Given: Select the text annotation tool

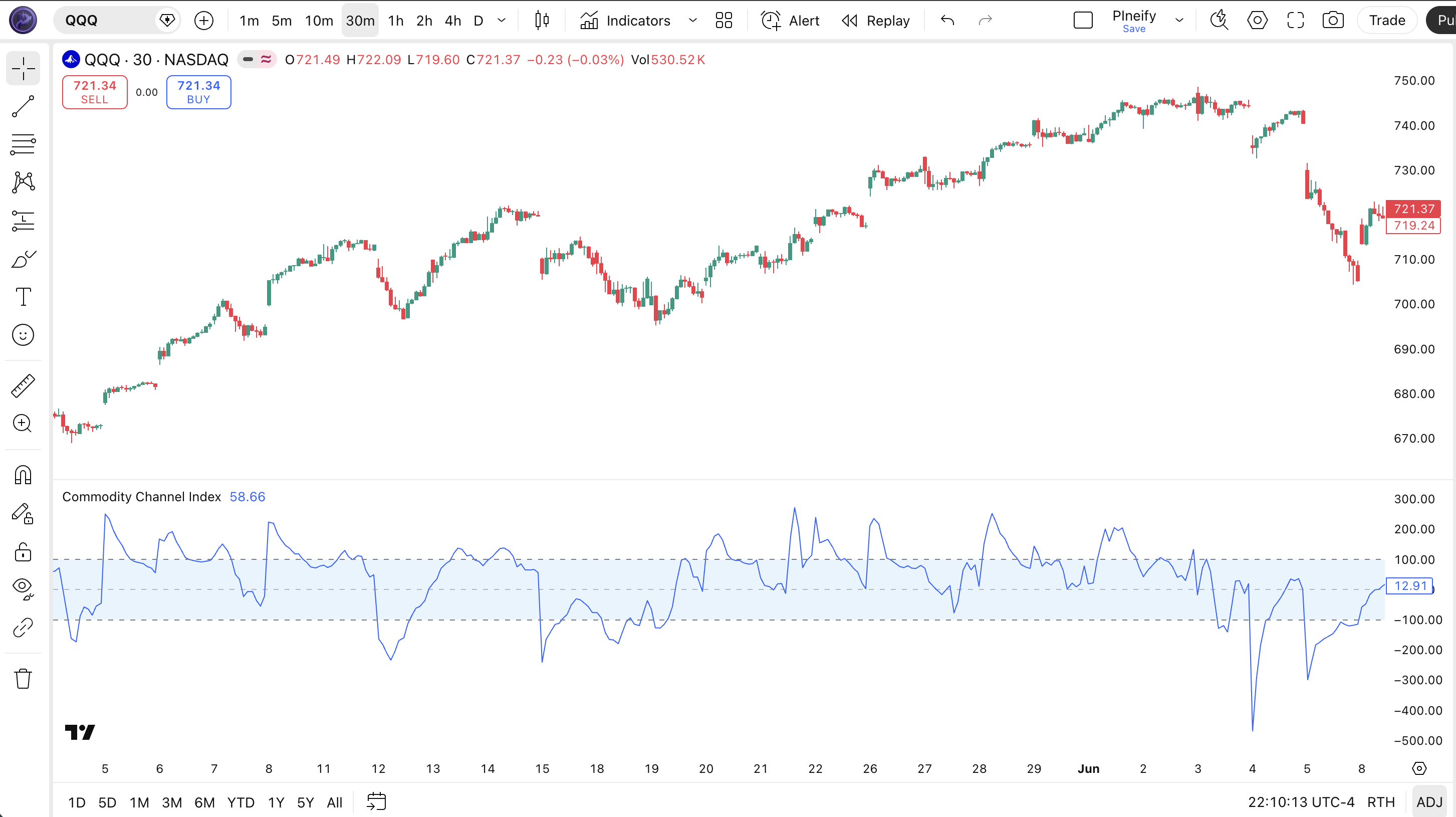Looking at the screenshot, I should tap(23, 297).
